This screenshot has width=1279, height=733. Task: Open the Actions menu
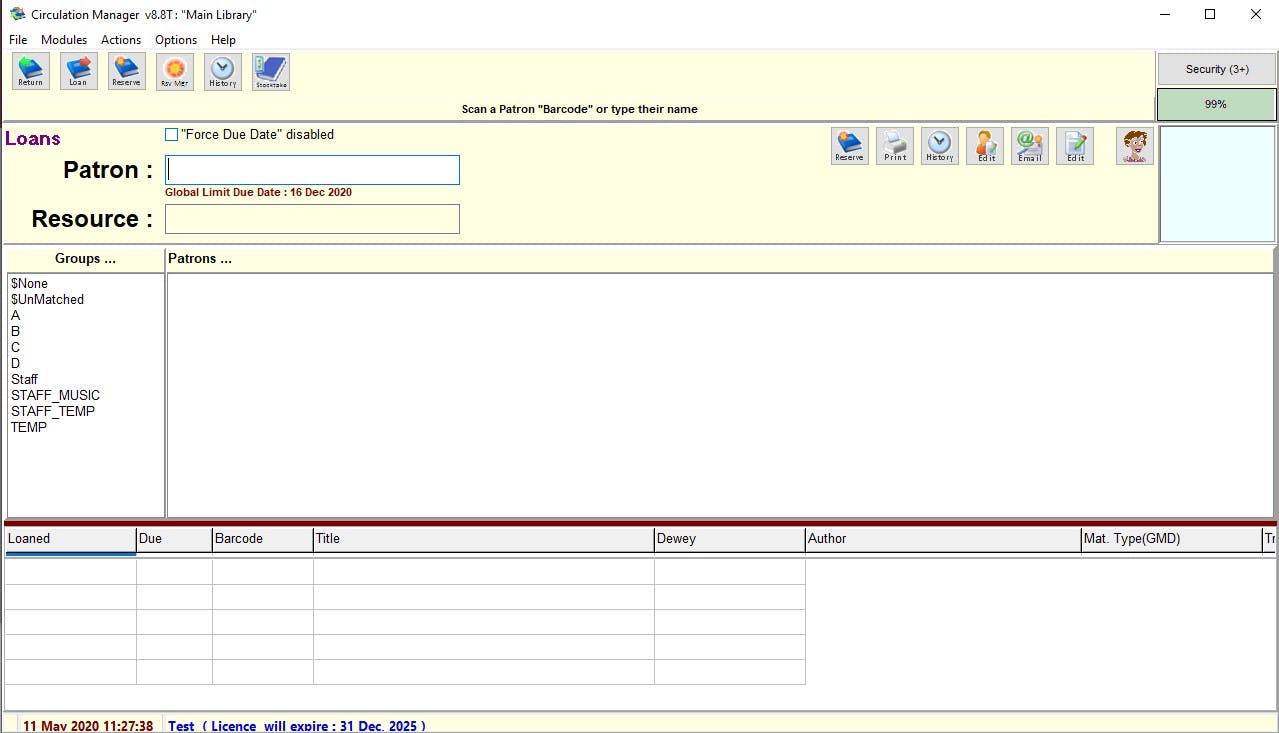pyautogui.click(x=121, y=40)
